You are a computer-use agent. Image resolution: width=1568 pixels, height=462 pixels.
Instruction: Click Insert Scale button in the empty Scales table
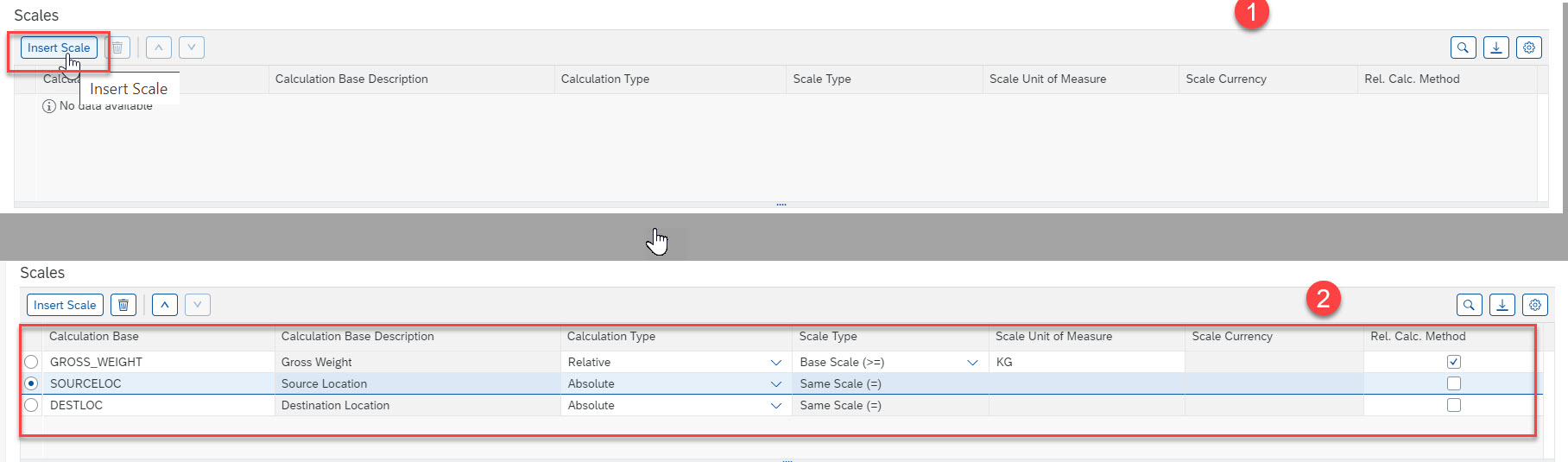(x=59, y=47)
